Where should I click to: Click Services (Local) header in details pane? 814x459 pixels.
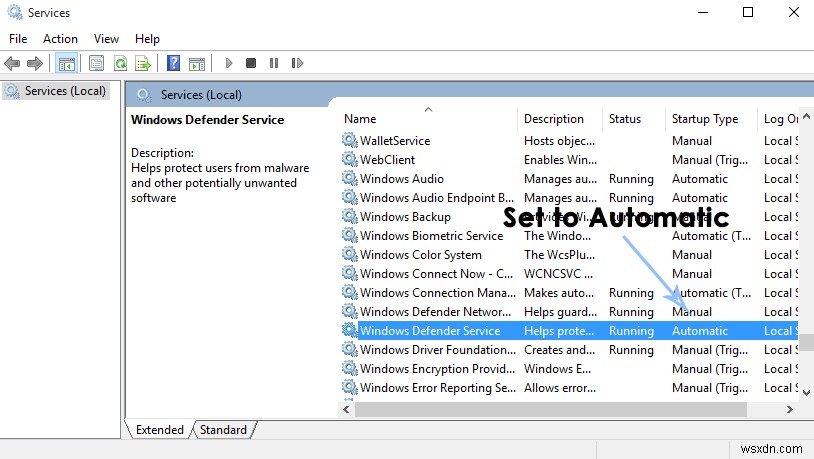tap(201, 95)
